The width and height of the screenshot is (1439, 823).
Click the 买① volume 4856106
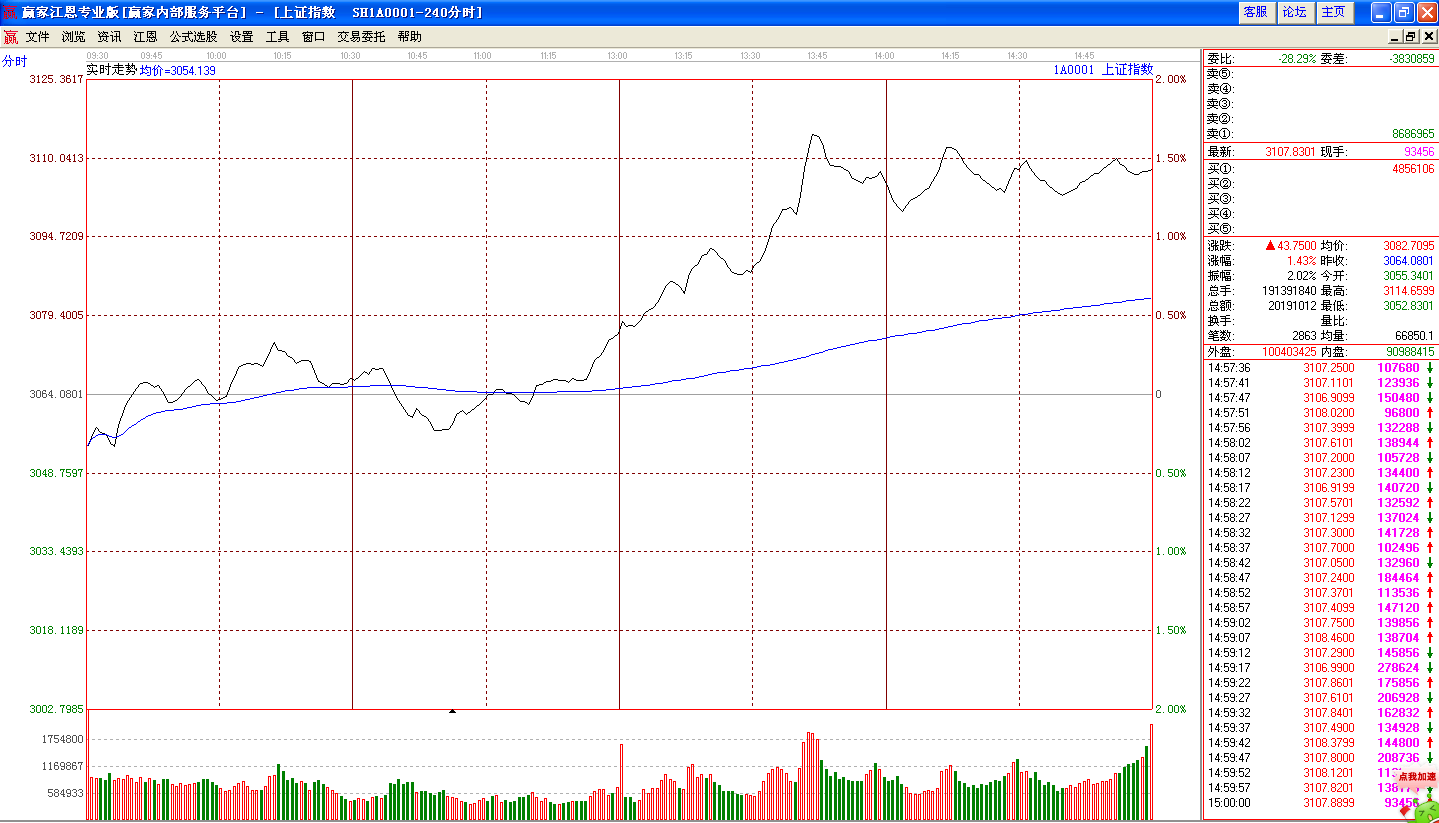1412,169
